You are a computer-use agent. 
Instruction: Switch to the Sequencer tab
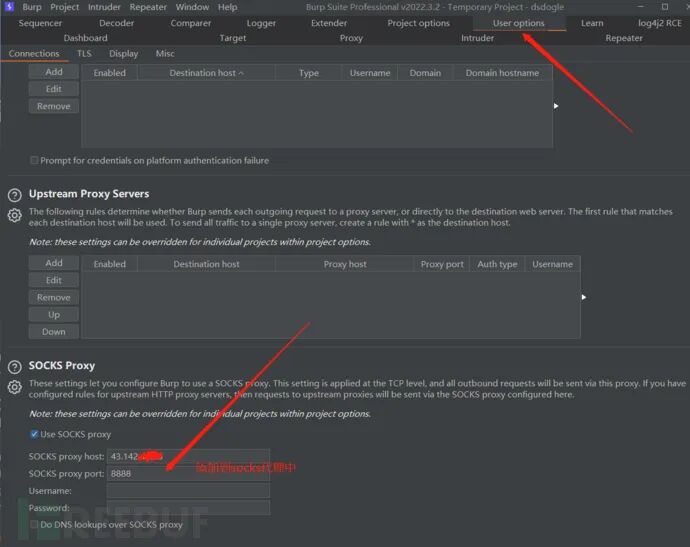pyautogui.click(x=40, y=23)
